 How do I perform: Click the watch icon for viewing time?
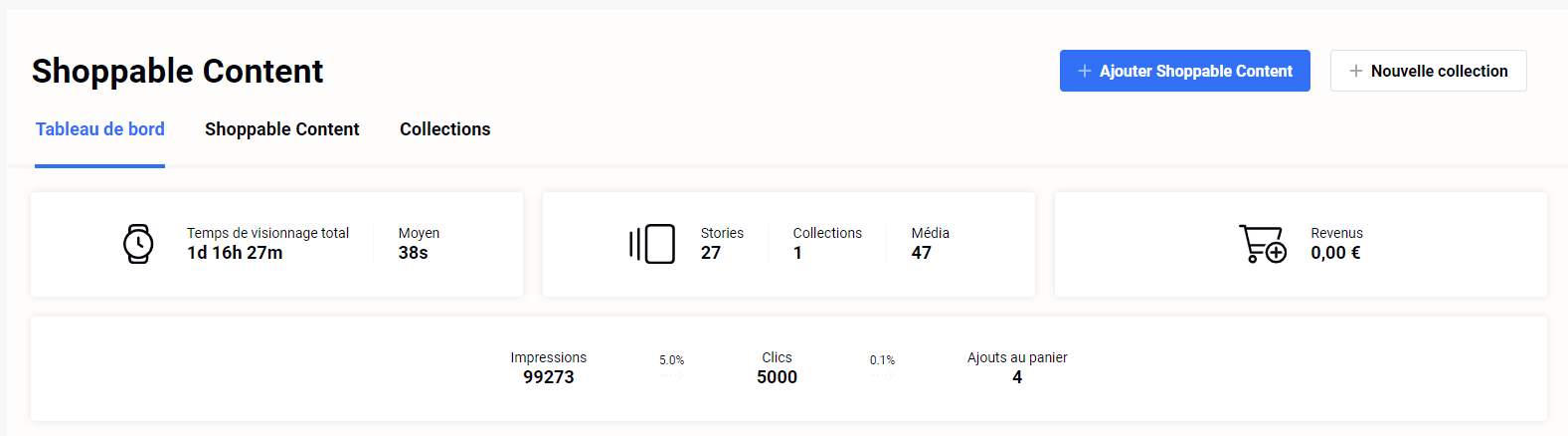[138, 244]
